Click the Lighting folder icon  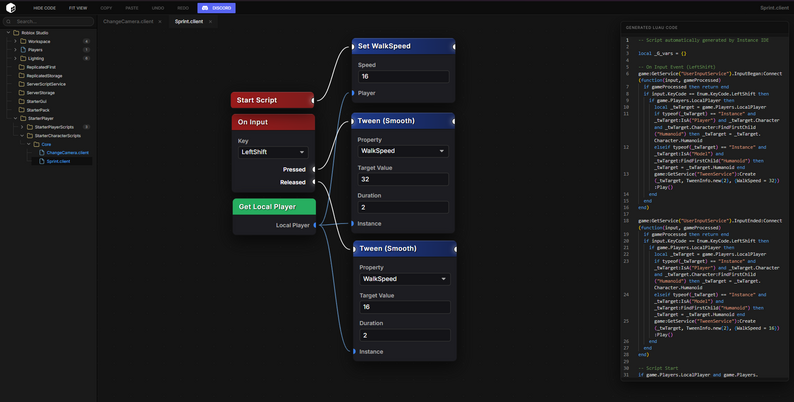23,58
